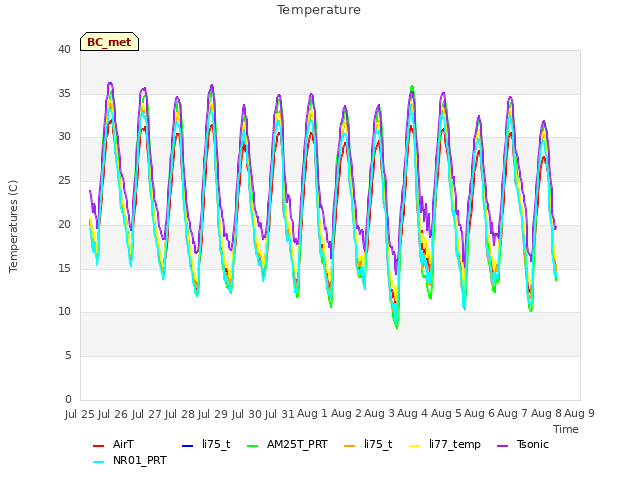The height and width of the screenshot is (480, 640).
Task: Click the 10 y-axis tick label
Action: (64, 312)
